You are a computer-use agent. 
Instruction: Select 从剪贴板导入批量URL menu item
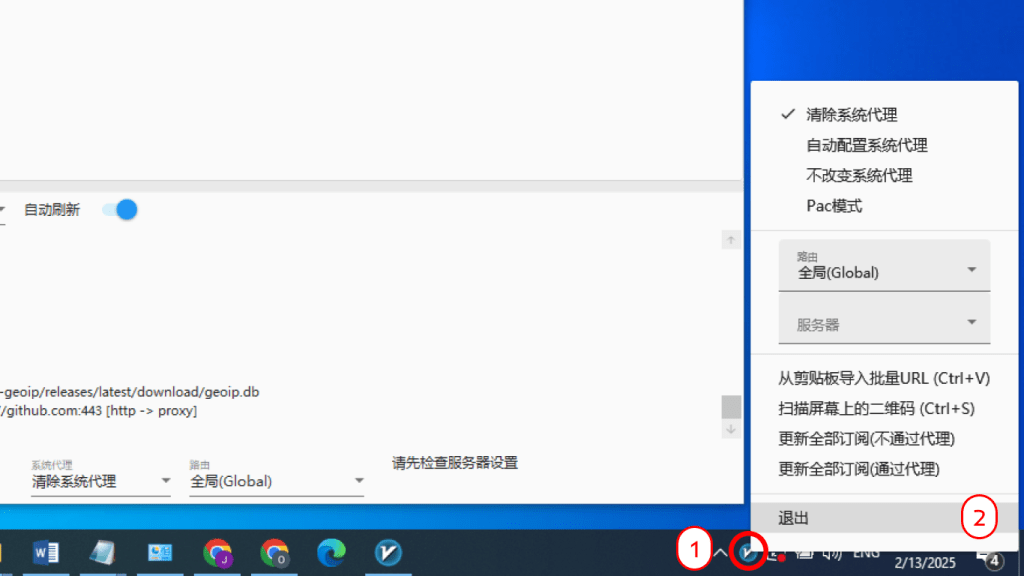pyautogui.click(x=883, y=378)
